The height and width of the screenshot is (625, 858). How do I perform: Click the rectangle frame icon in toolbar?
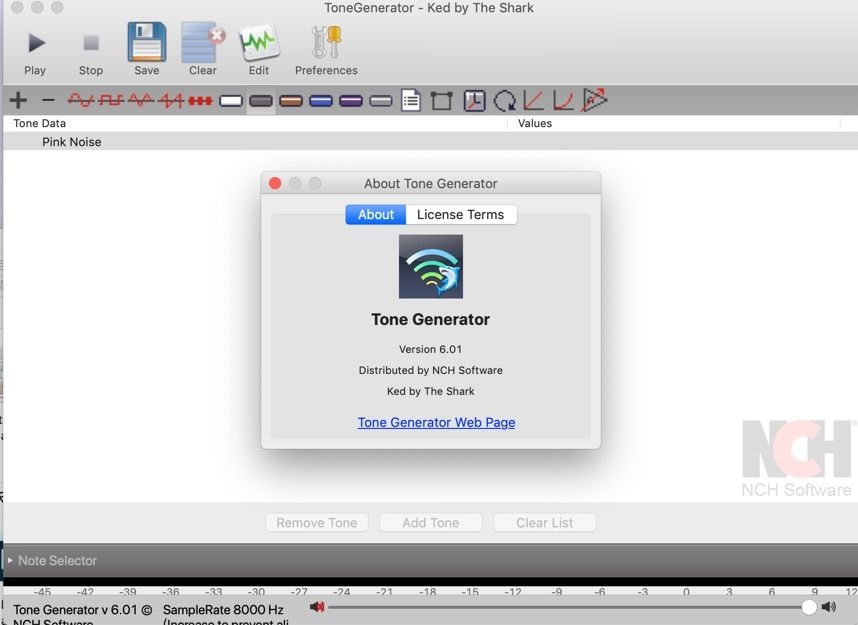[x=442, y=101]
